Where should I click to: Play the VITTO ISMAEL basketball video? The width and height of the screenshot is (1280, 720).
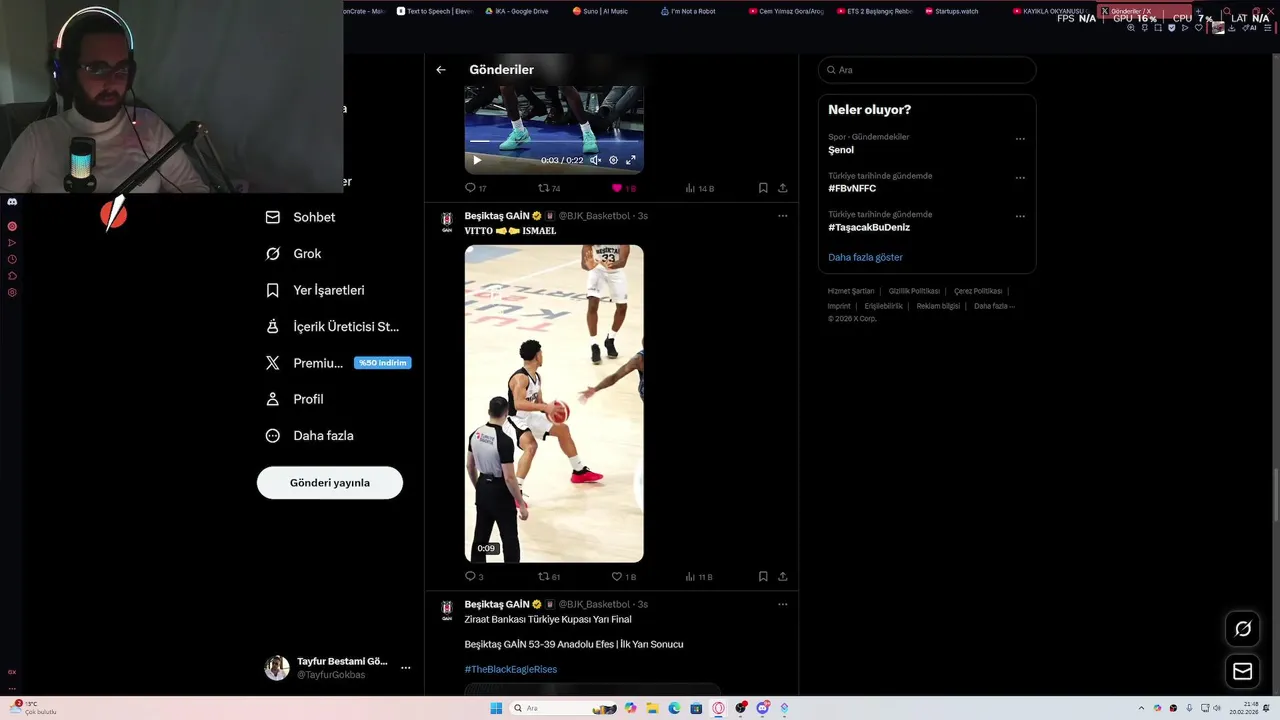(554, 403)
